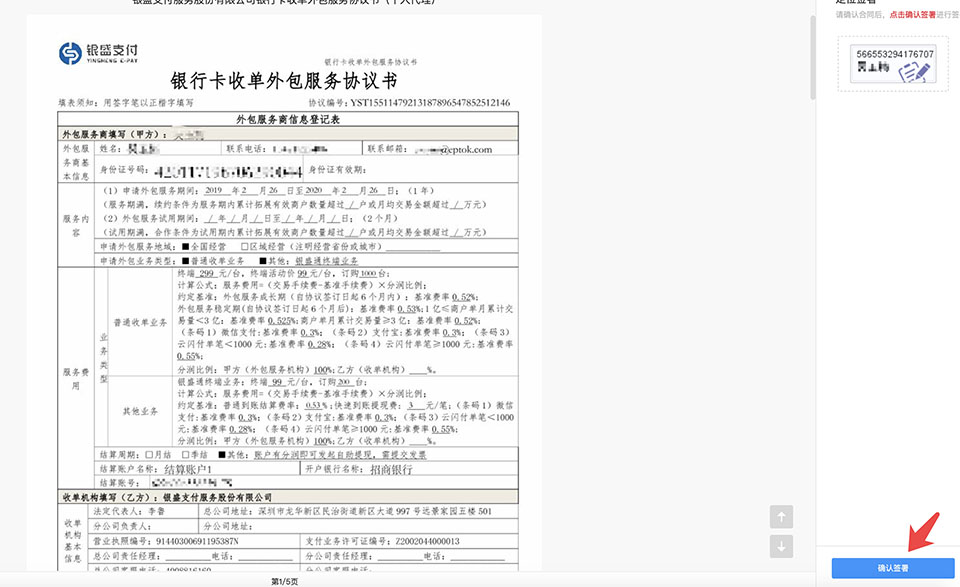This screenshot has height=587, width=960.
Task: Toggle the 全国经营 checkbox
Action: (186, 247)
